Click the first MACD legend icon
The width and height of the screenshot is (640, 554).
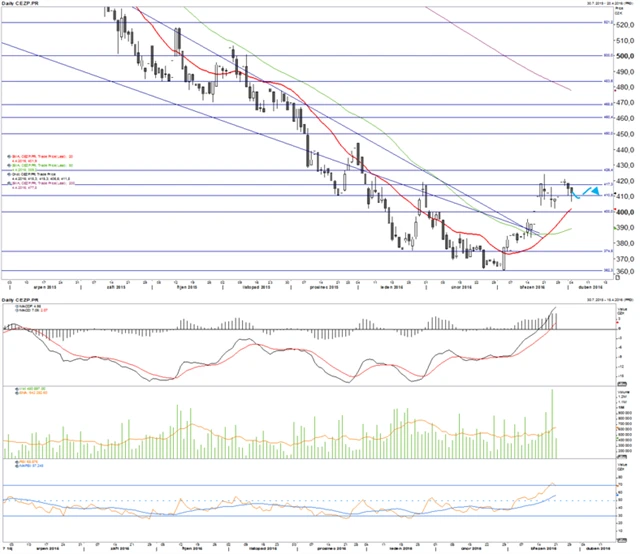[x=17, y=306]
